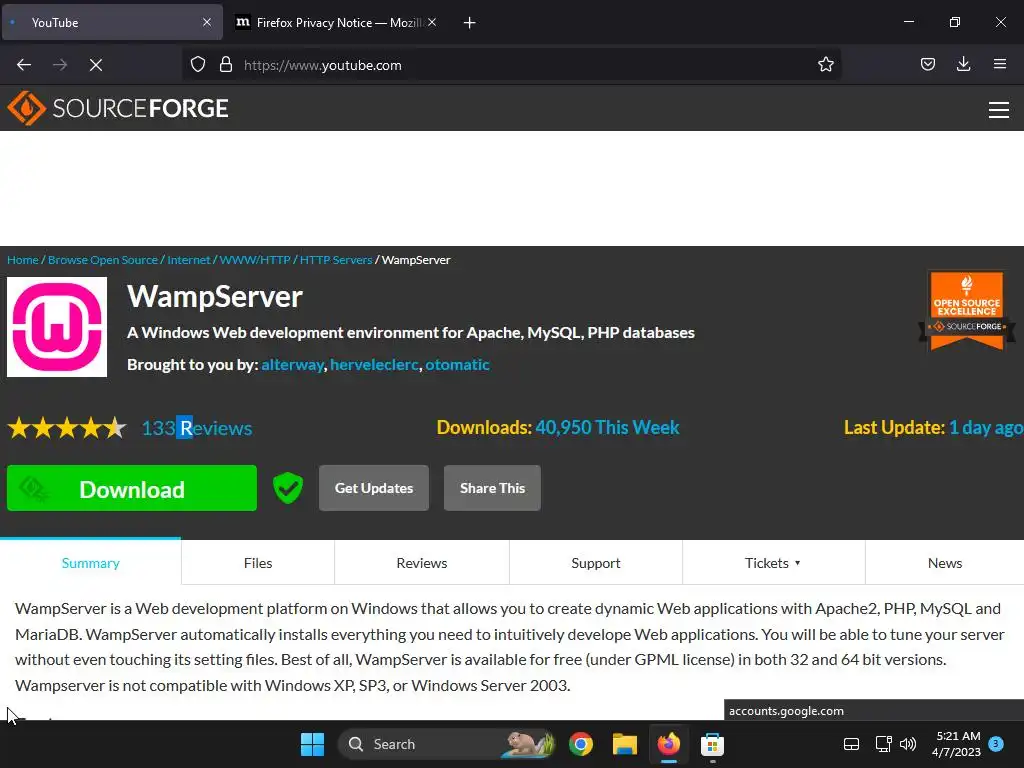Open the Firefox application menu

click(999, 64)
